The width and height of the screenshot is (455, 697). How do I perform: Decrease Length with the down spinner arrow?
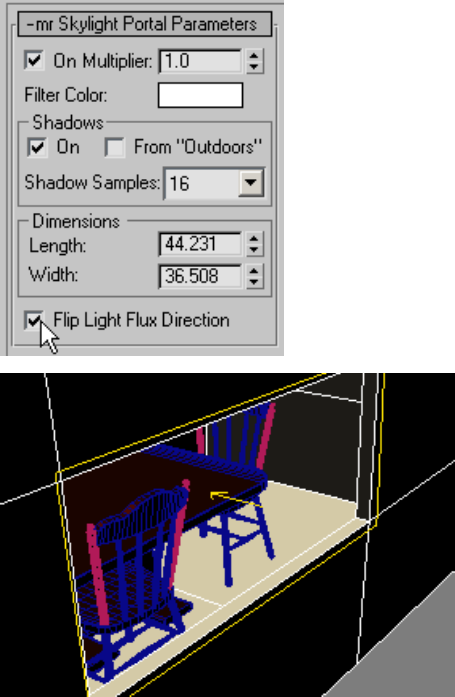(x=254, y=250)
